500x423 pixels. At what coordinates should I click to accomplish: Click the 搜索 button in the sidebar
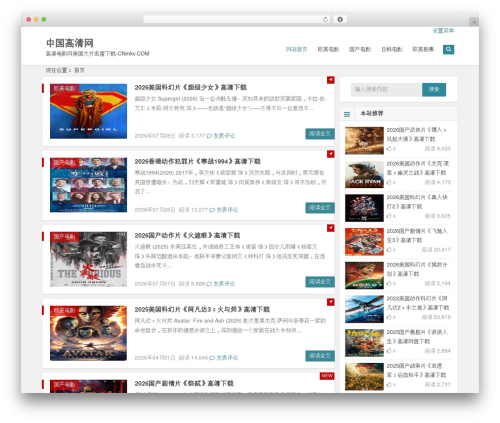click(434, 89)
